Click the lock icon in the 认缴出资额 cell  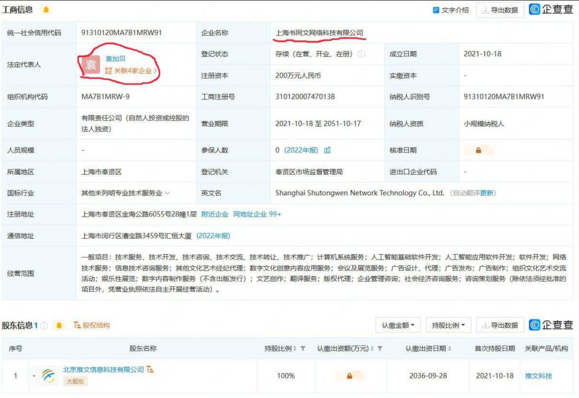(x=349, y=376)
